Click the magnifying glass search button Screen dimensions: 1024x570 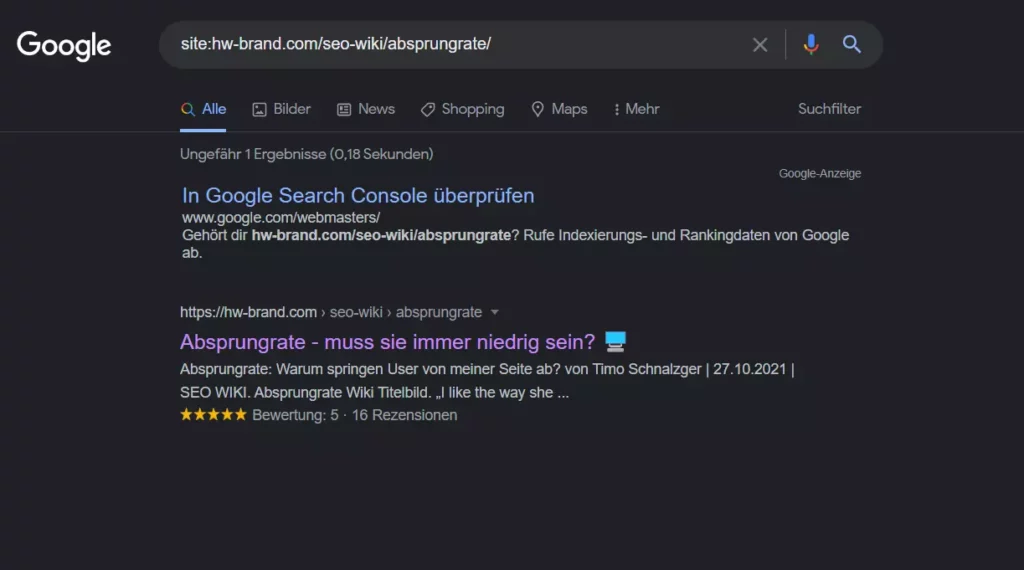(852, 44)
